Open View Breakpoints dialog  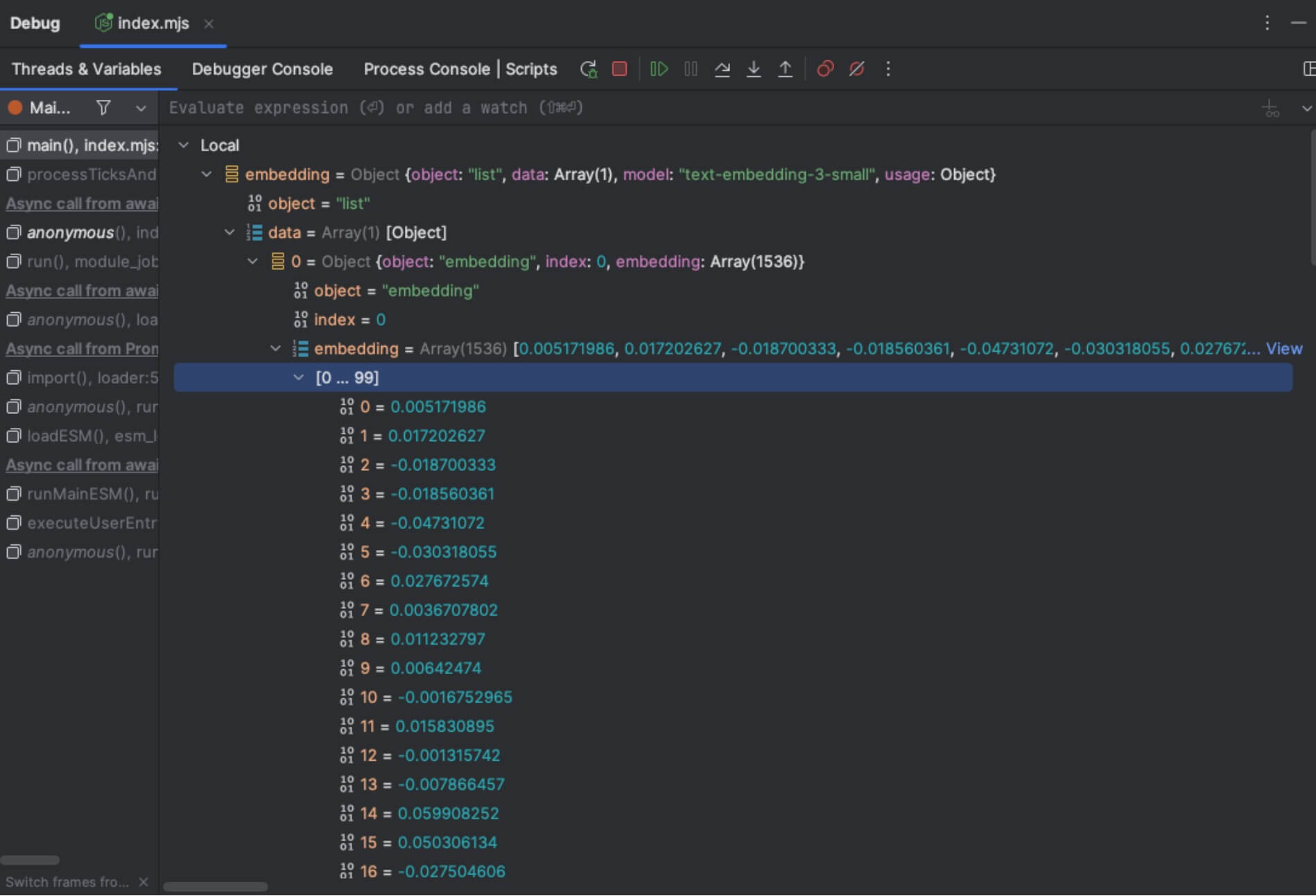click(825, 69)
